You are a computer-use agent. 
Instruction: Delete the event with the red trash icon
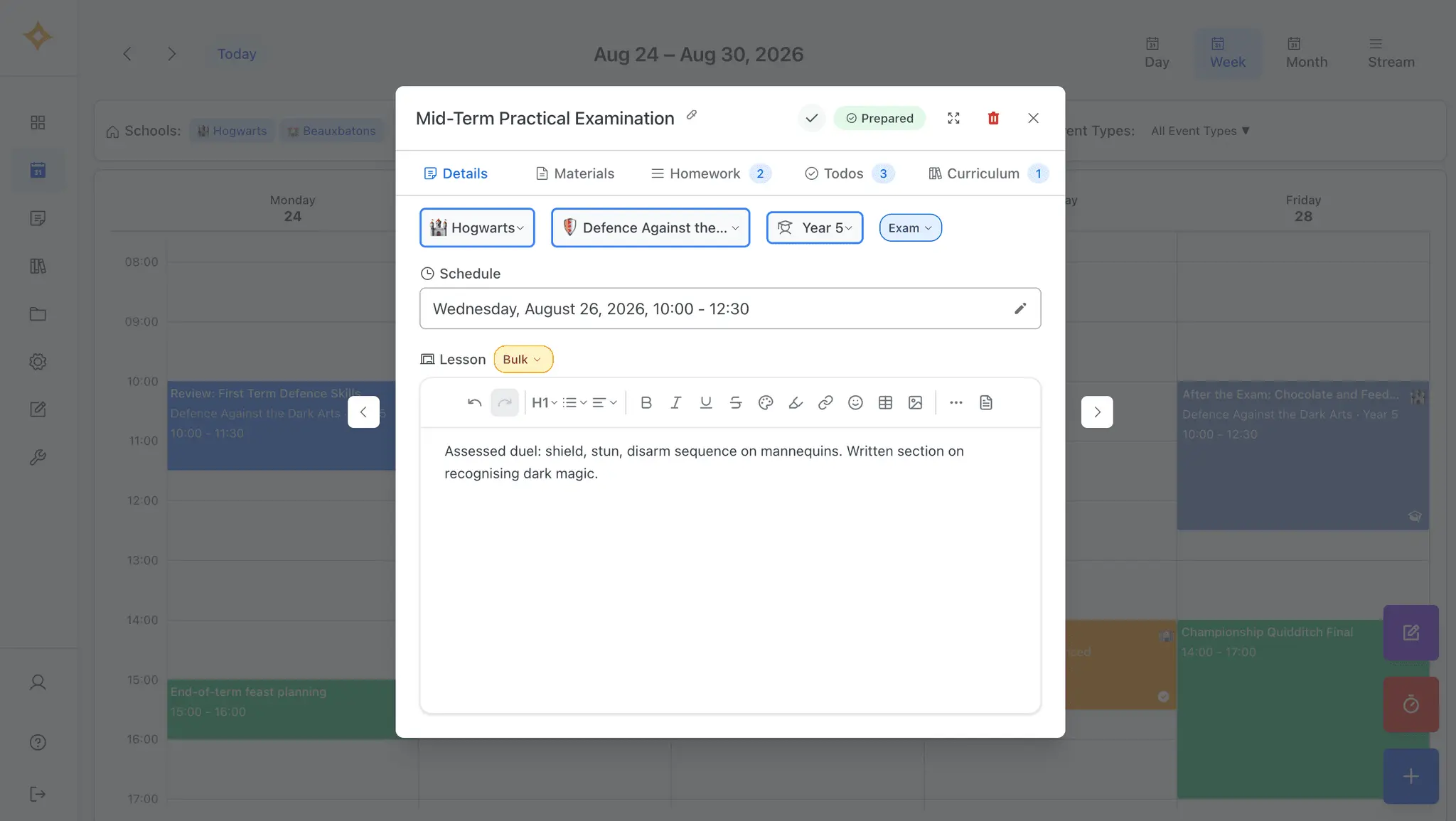point(994,118)
